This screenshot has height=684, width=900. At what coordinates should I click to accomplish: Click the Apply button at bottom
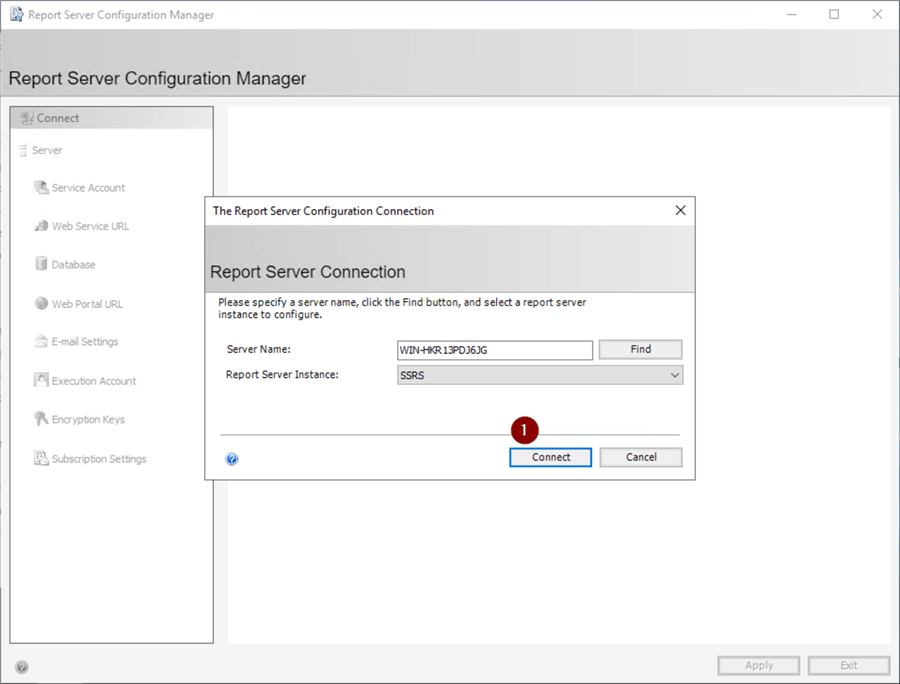click(758, 666)
